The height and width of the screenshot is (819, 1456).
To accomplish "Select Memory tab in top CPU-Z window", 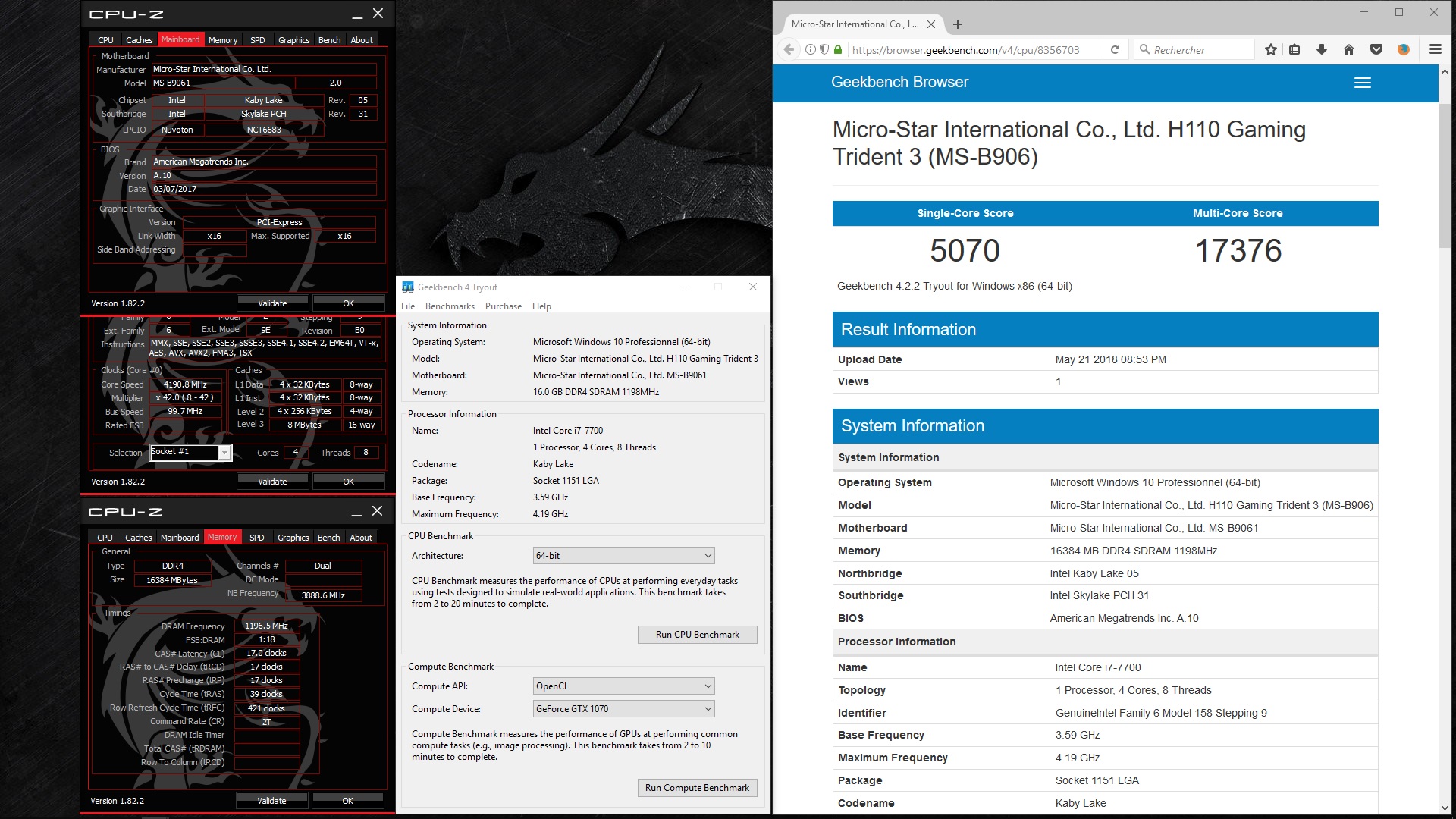I will click(223, 40).
